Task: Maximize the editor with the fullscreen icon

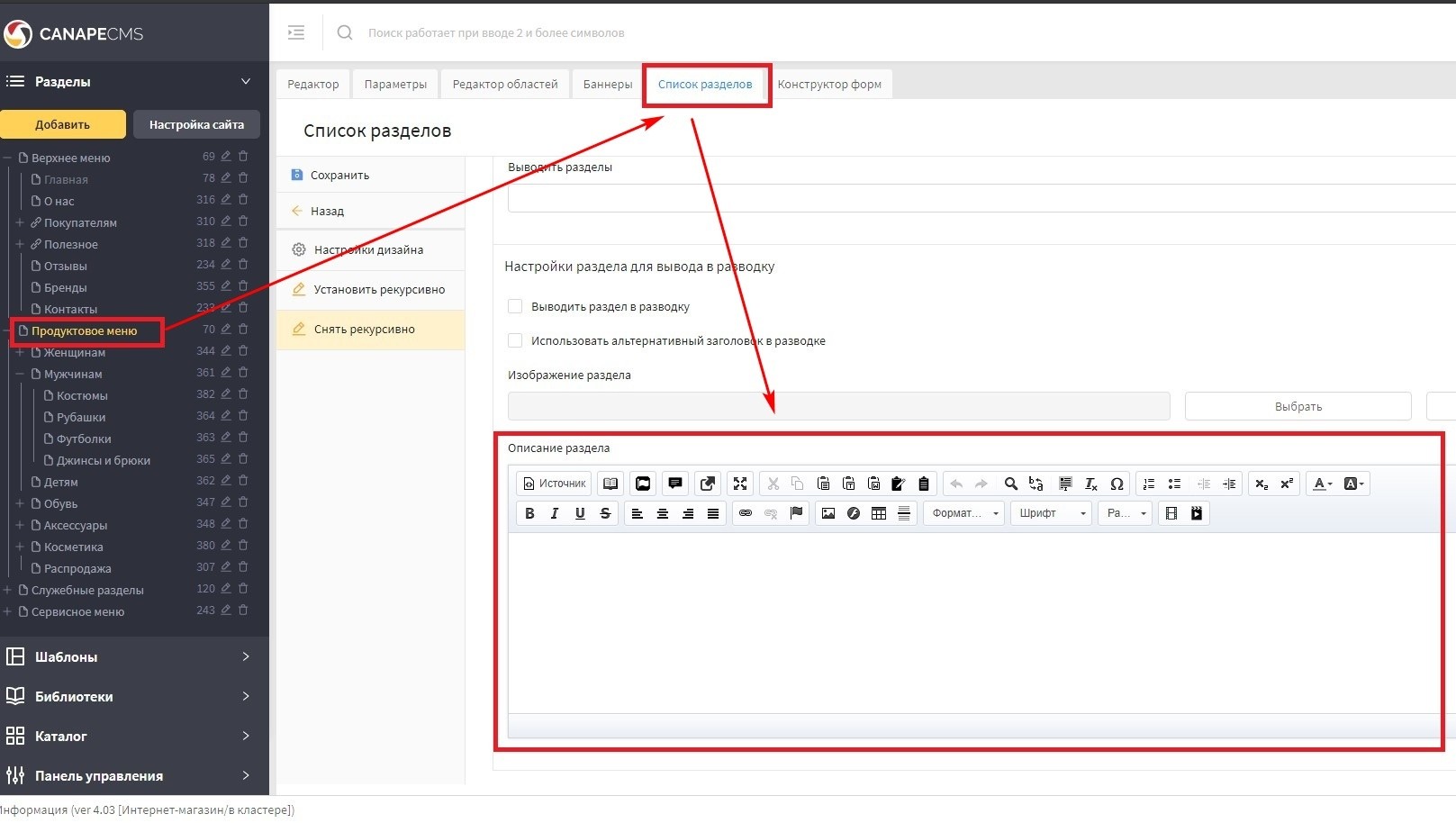Action: coord(740,484)
